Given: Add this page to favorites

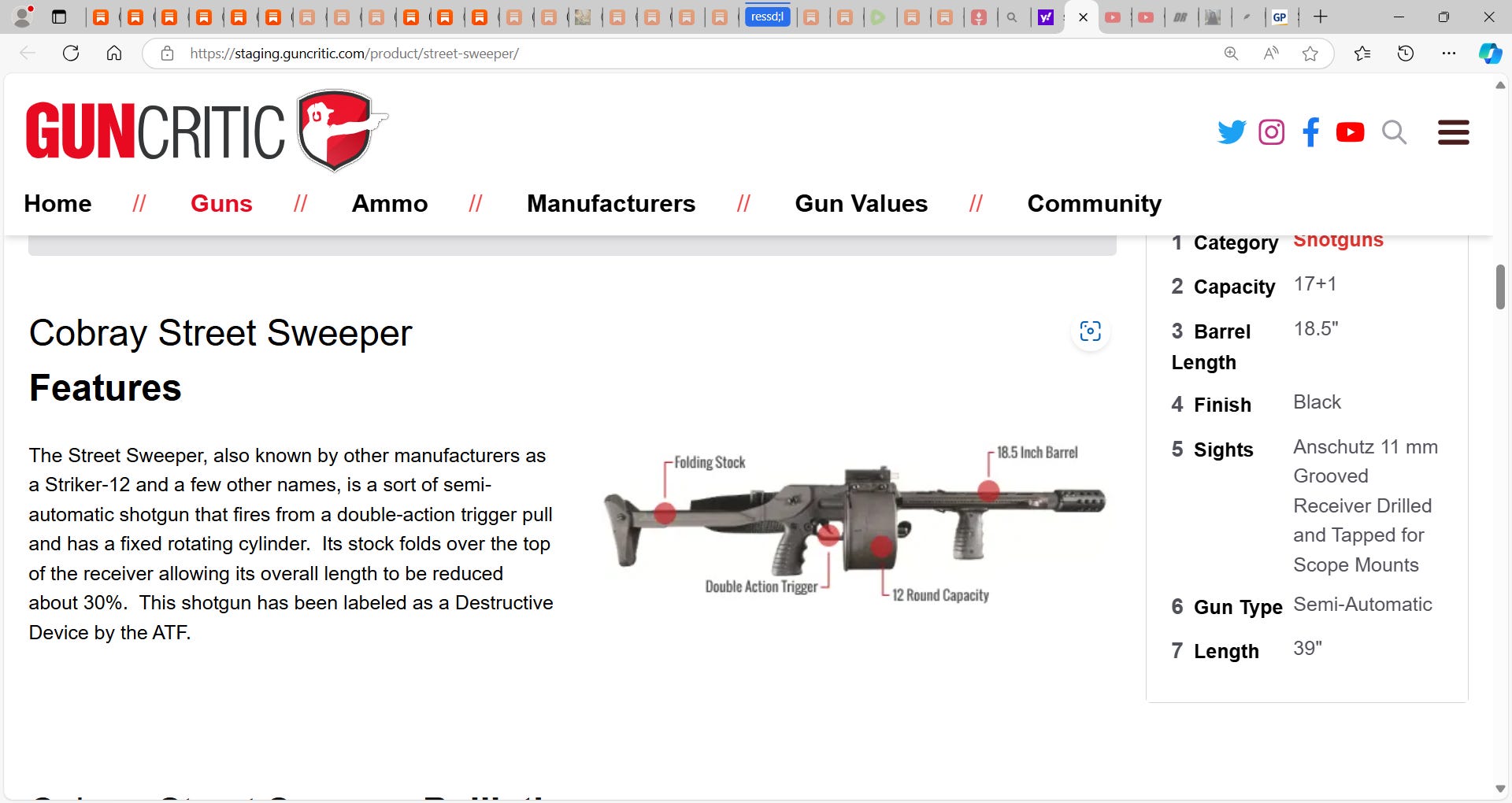Looking at the screenshot, I should [x=1310, y=54].
